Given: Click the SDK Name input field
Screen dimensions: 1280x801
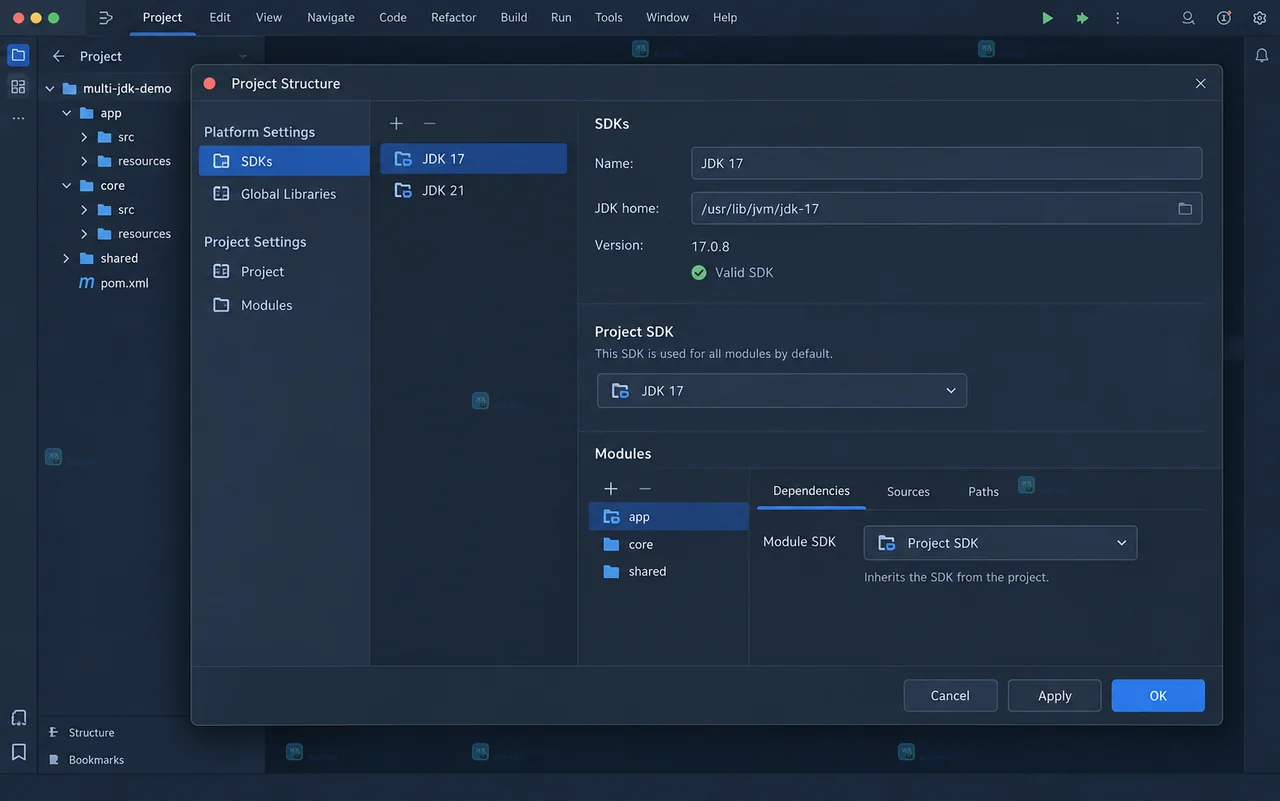Looking at the screenshot, I should [946, 163].
